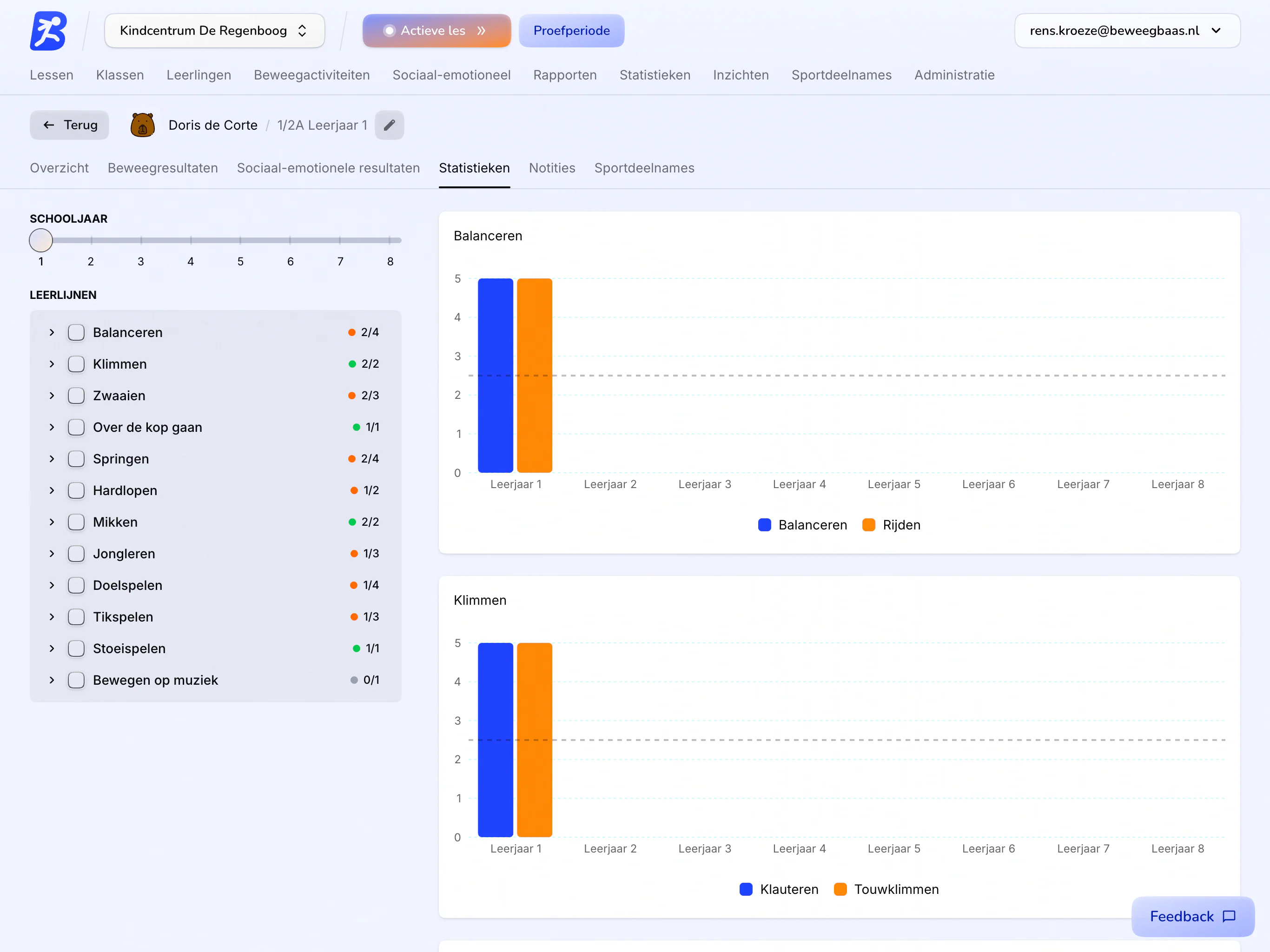Click the bear avatar of Doris de Corte
Screen dimensions: 1270x952
(142, 125)
